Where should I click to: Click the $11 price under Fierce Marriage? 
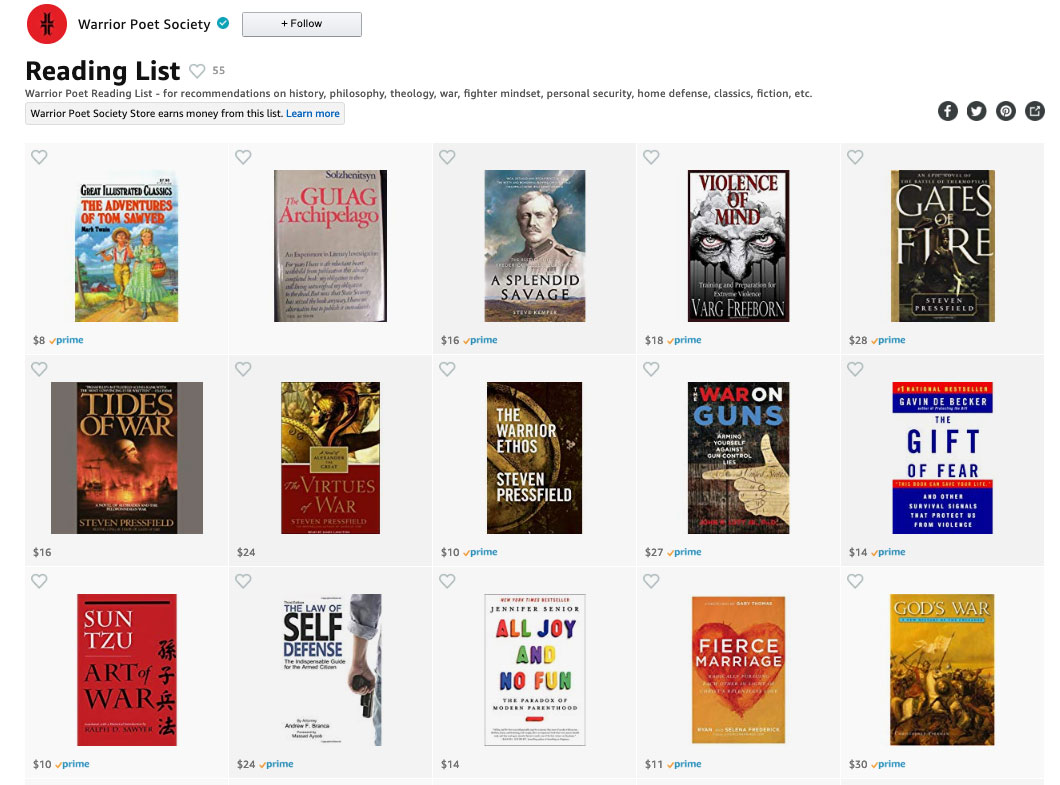(x=654, y=764)
